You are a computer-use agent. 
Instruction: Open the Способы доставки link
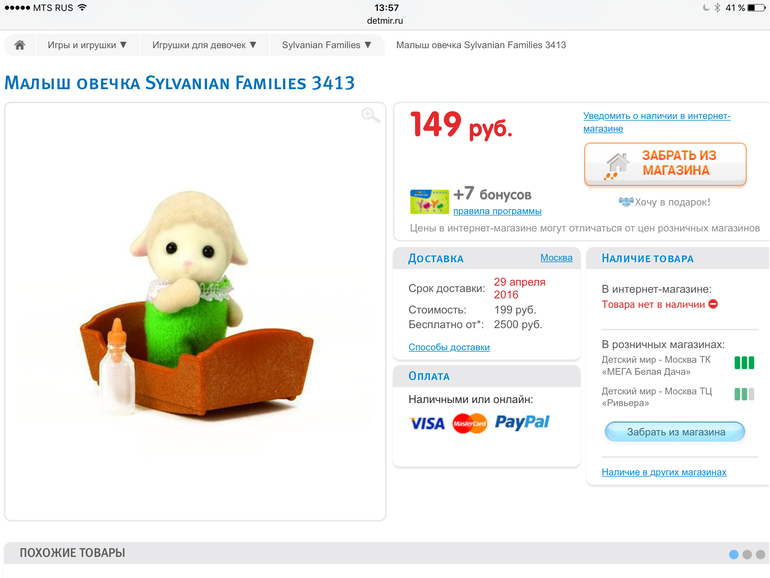(449, 347)
